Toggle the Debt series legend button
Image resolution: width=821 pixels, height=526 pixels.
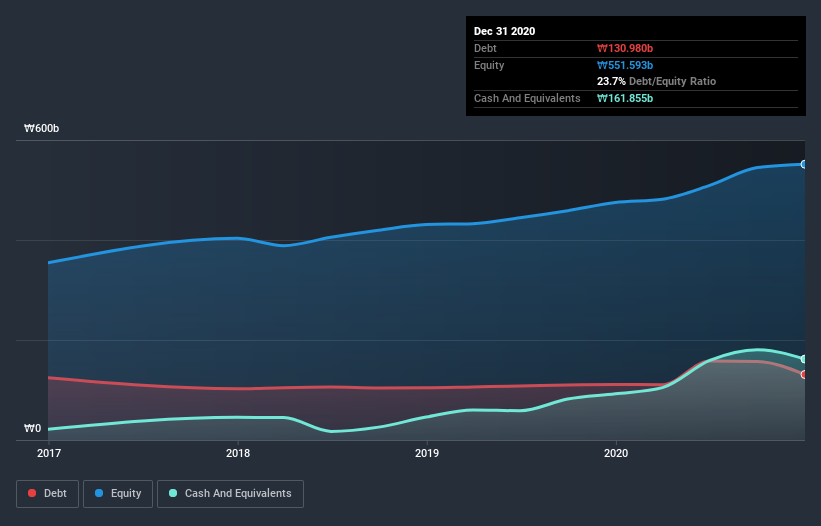pyautogui.click(x=47, y=494)
